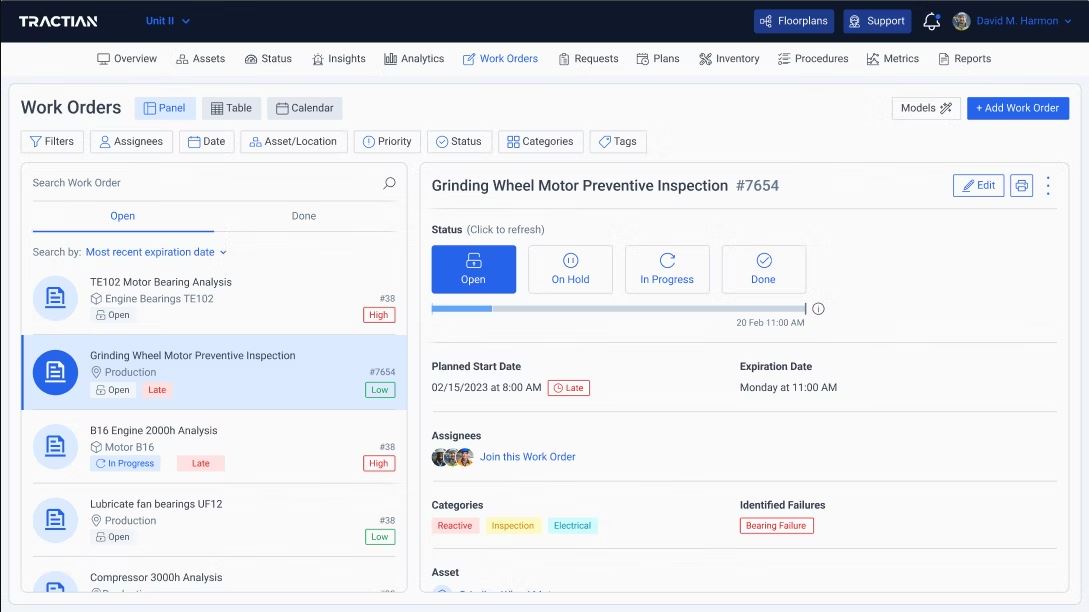Go to Inventory in the navigation
This screenshot has width=1089, height=612.
coord(729,59)
